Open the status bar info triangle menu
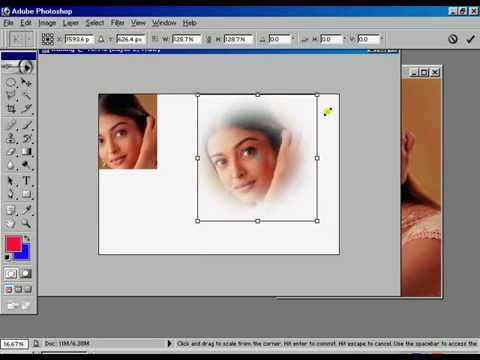 click(x=169, y=343)
